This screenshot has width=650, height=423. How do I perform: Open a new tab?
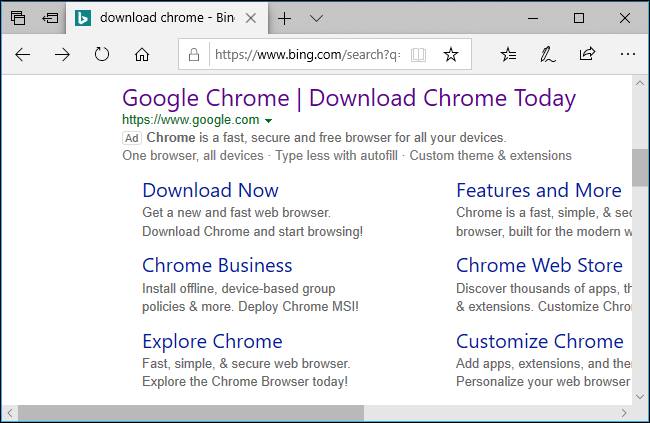point(285,18)
